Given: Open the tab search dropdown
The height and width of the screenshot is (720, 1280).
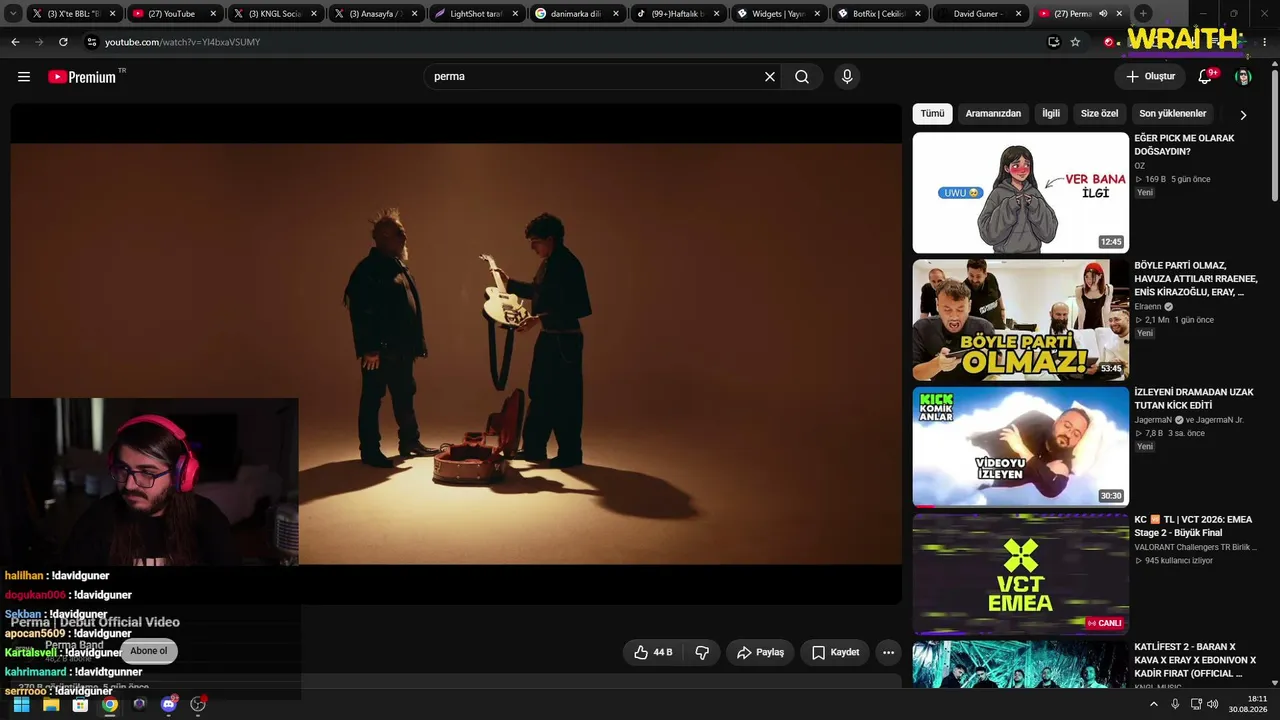Looking at the screenshot, I should tap(13, 14).
